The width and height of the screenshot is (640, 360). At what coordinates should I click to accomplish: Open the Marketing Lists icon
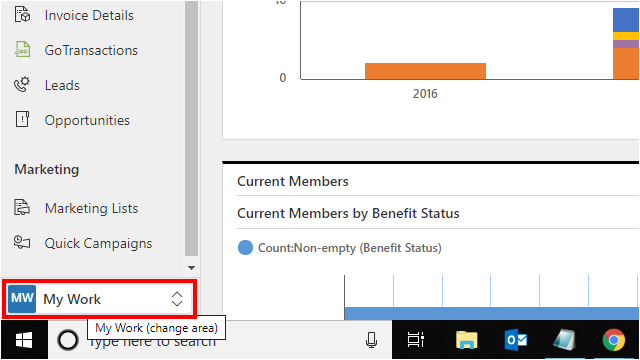point(22,207)
